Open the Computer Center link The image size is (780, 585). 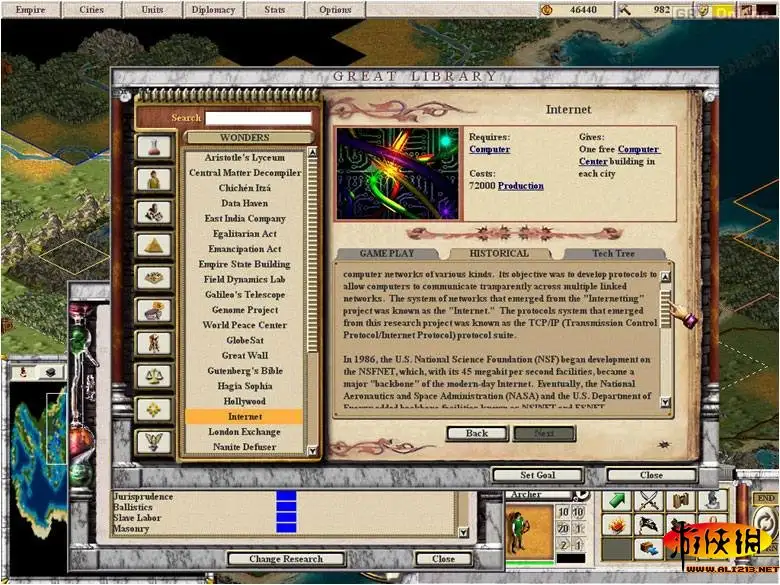click(x=619, y=155)
